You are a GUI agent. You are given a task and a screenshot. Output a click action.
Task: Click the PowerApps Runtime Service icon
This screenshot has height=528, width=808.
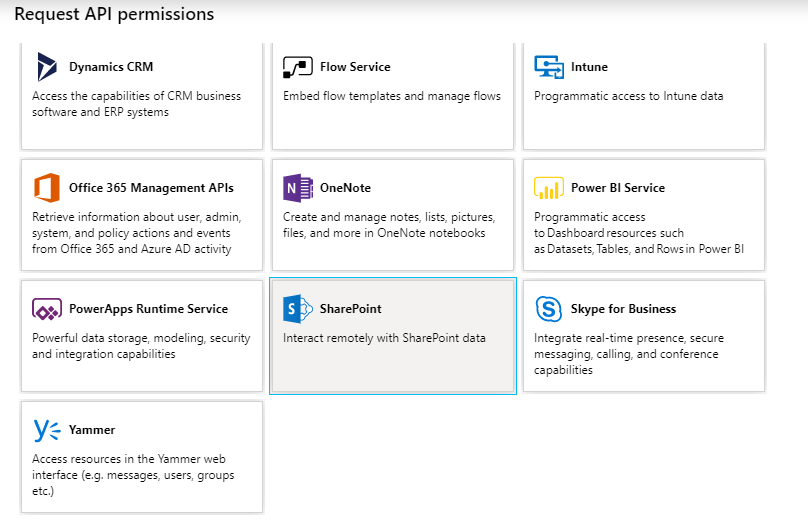point(46,309)
